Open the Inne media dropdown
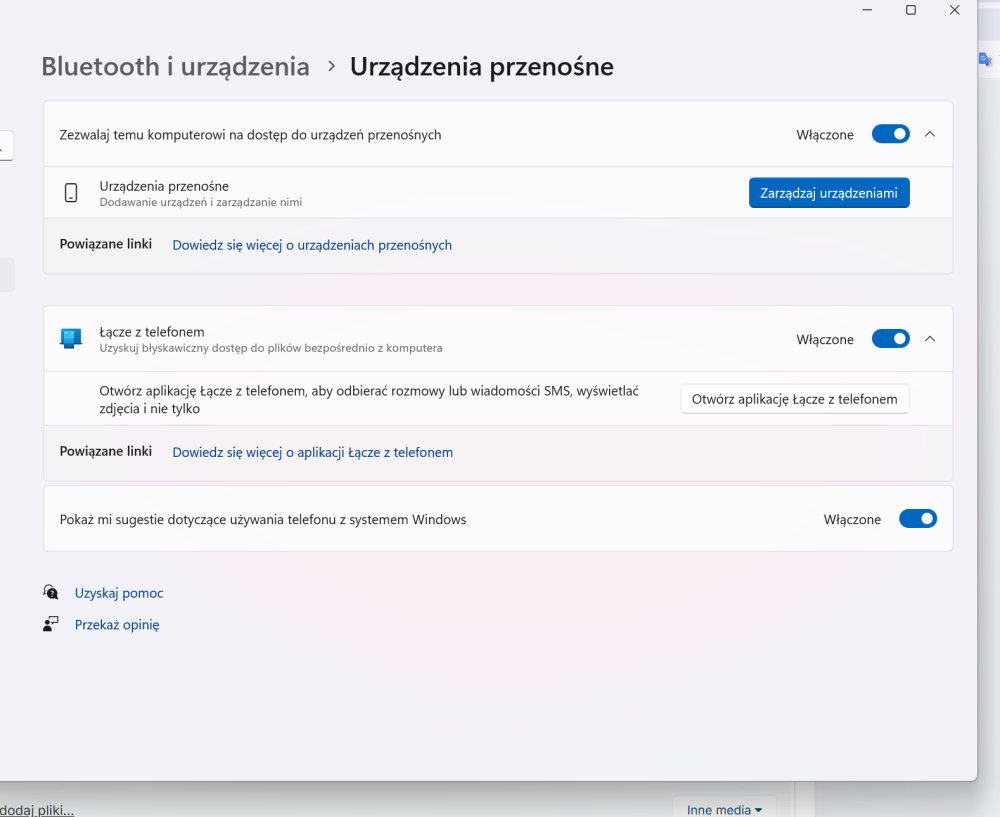The image size is (1000, 817). click(x=724, y=809)
